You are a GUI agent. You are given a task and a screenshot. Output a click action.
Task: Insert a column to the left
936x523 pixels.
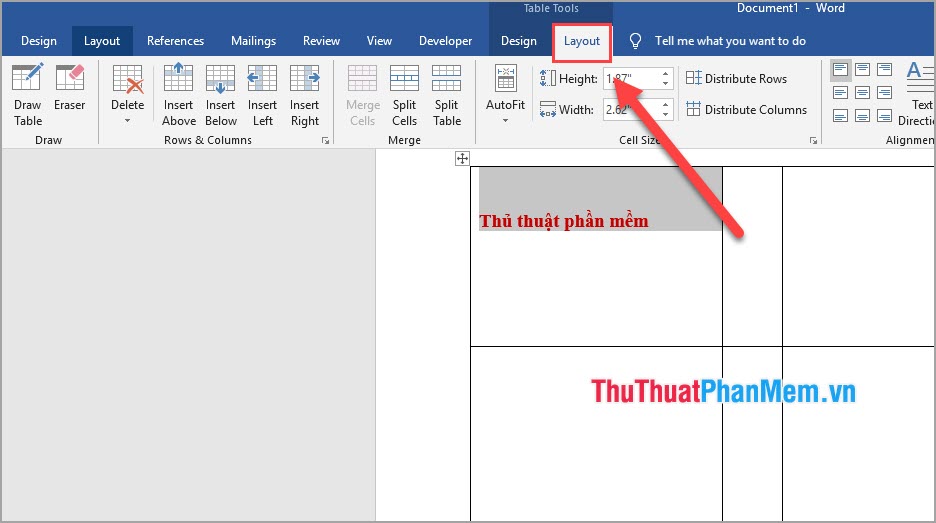click(262, 95)
